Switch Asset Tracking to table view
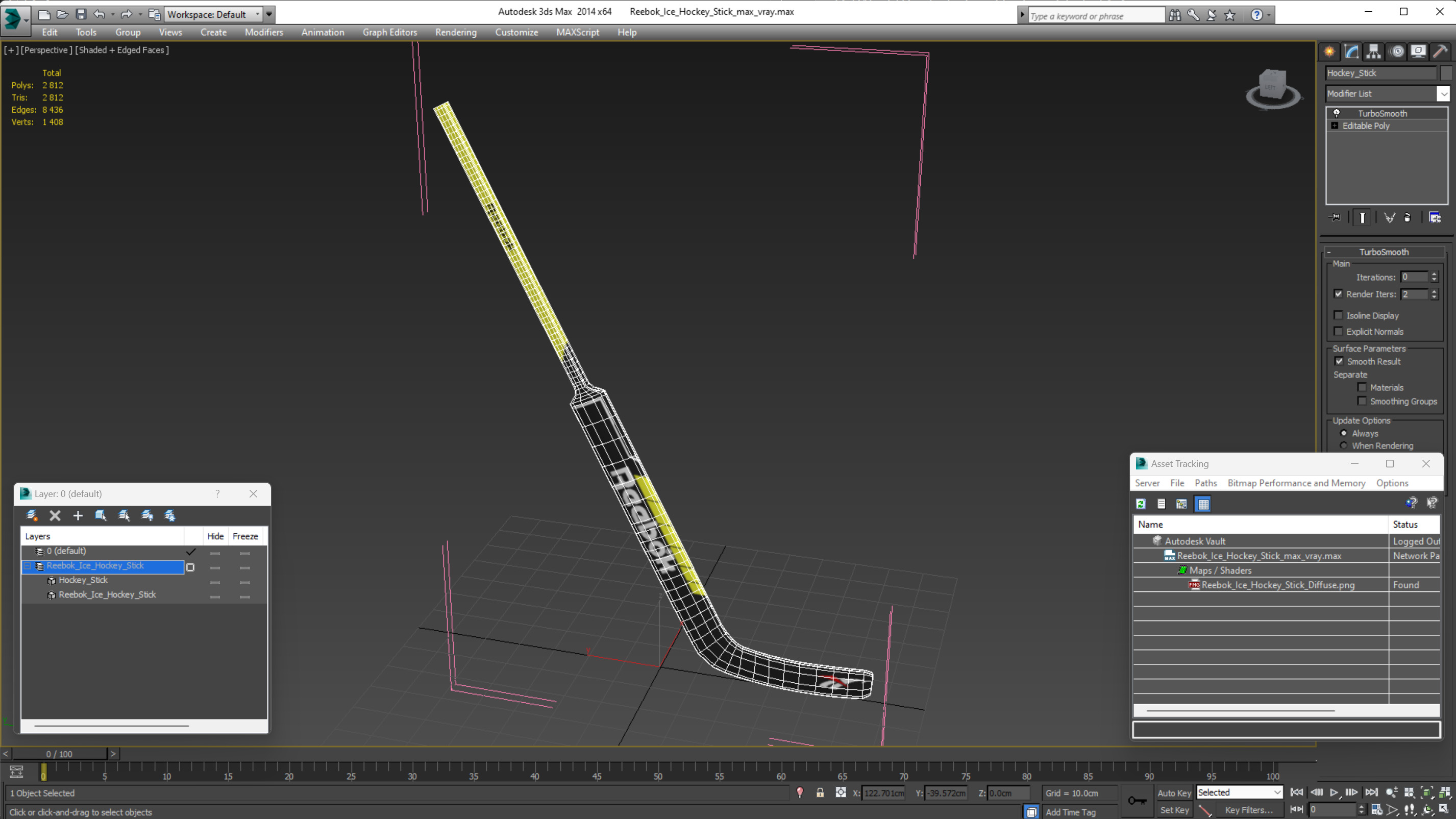The image size is (1456, 819). pyautogui.click(x=1203, y=504)
